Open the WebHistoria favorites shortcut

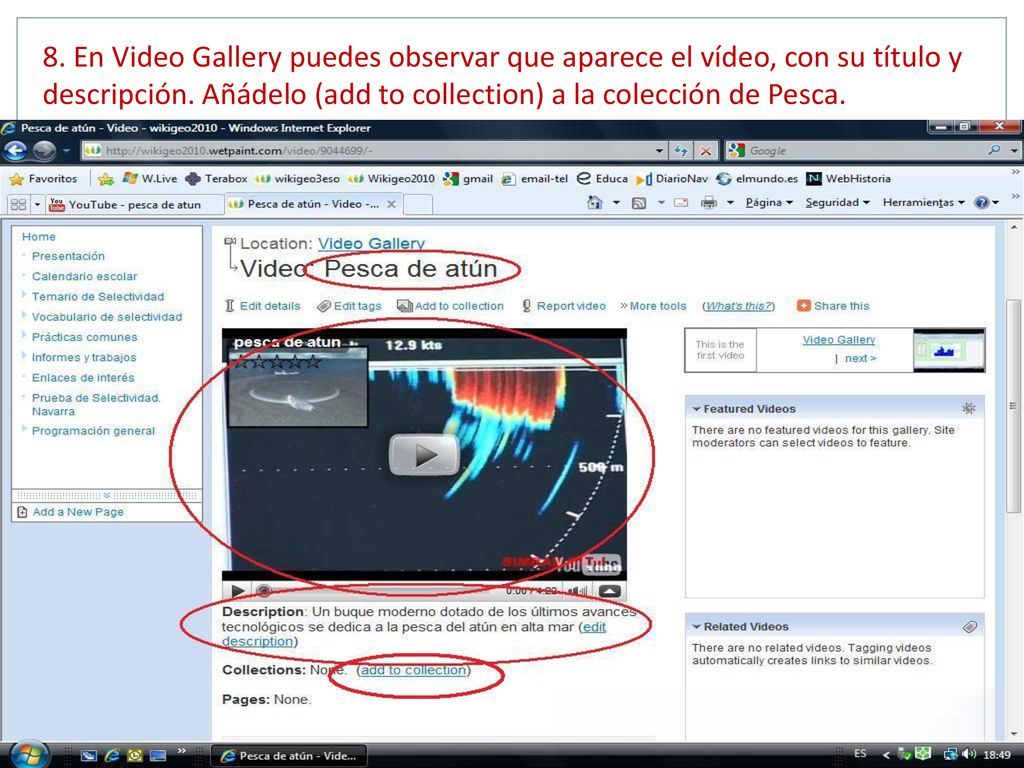click(848, 178)
